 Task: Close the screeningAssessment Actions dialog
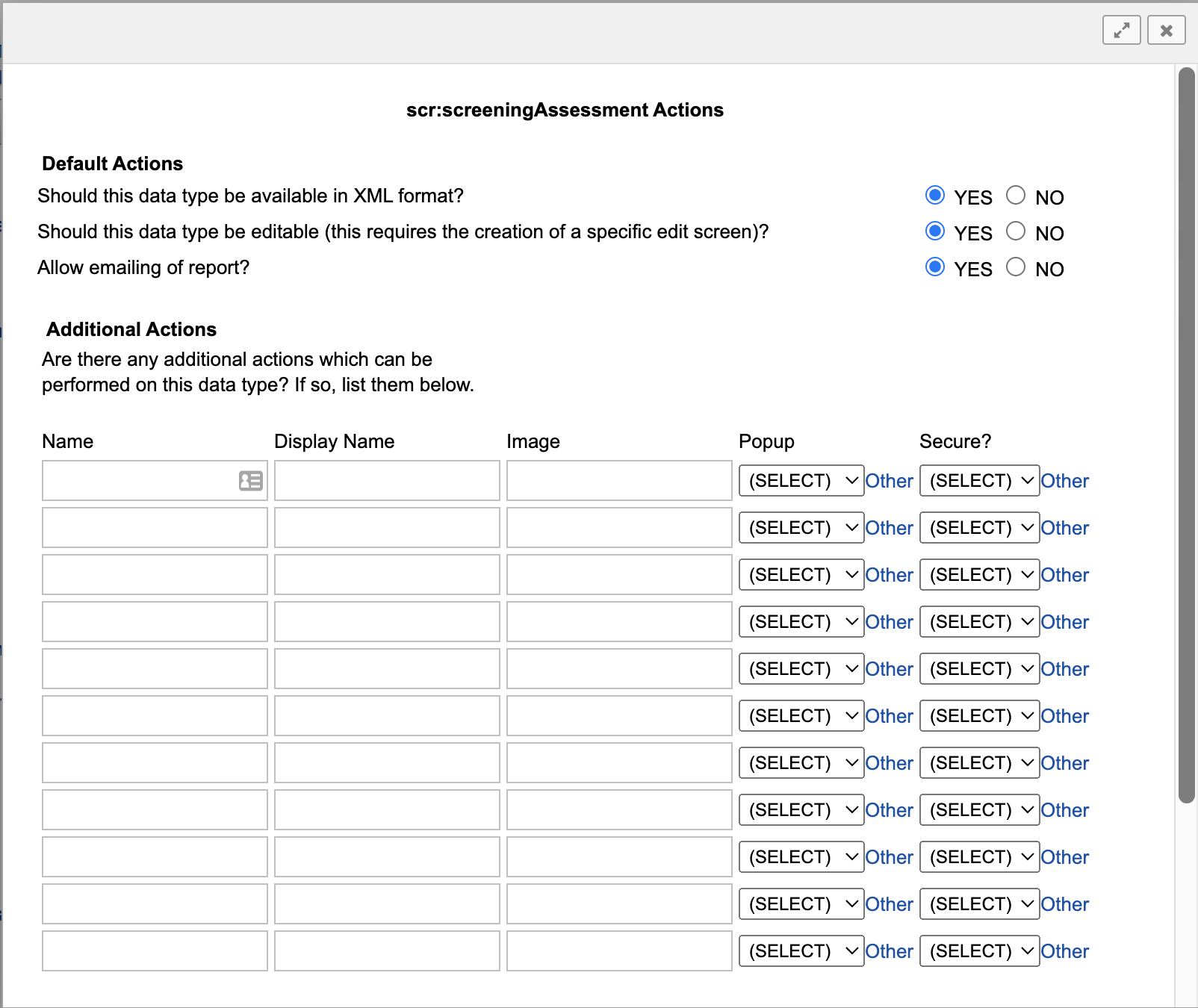point(1166,31)
